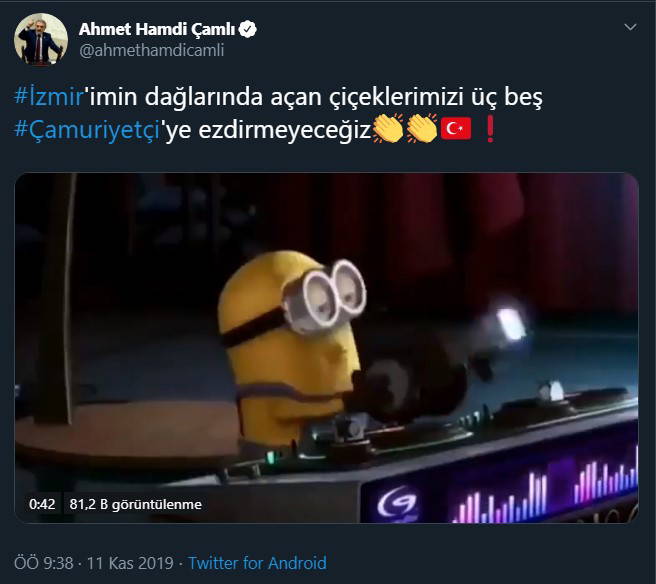Click the 0:42 video duration label
The image size is (656, 584).
point(42,504)
